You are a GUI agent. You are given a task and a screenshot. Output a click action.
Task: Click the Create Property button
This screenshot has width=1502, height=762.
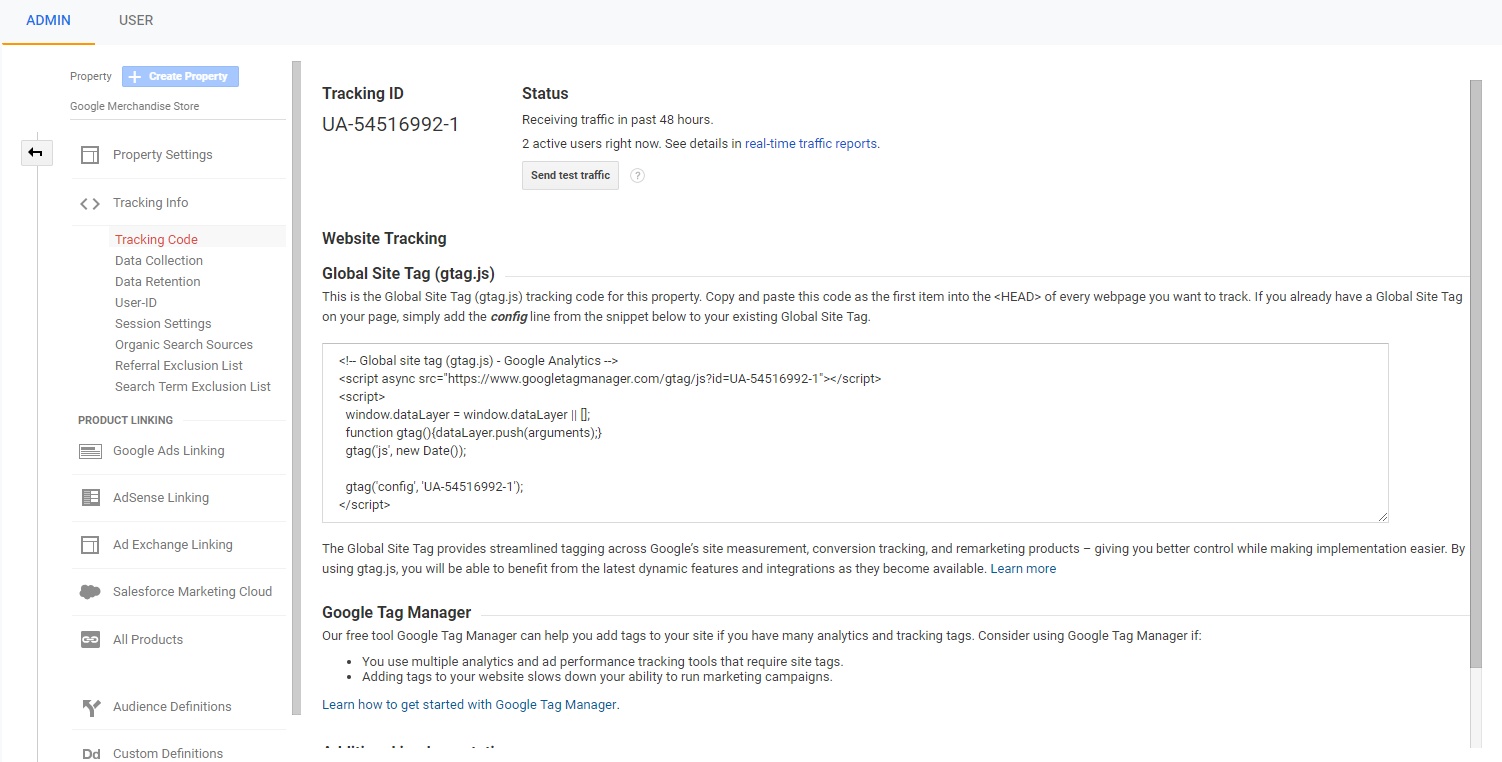coord(180,77)
